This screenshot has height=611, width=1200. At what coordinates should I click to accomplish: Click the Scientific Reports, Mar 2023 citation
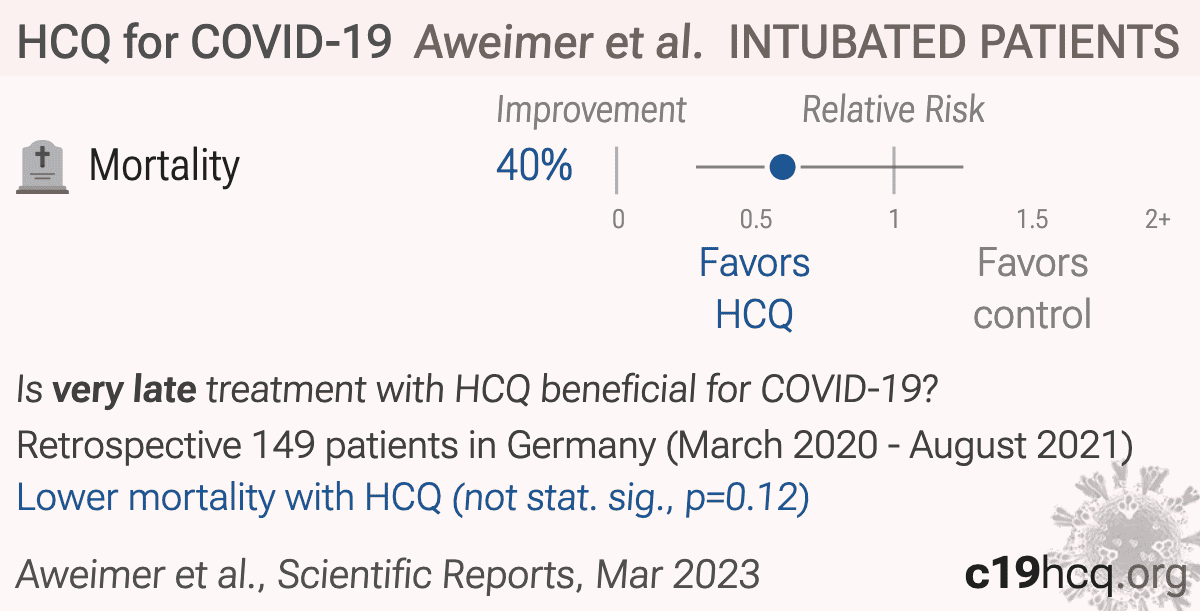point(519,575)
